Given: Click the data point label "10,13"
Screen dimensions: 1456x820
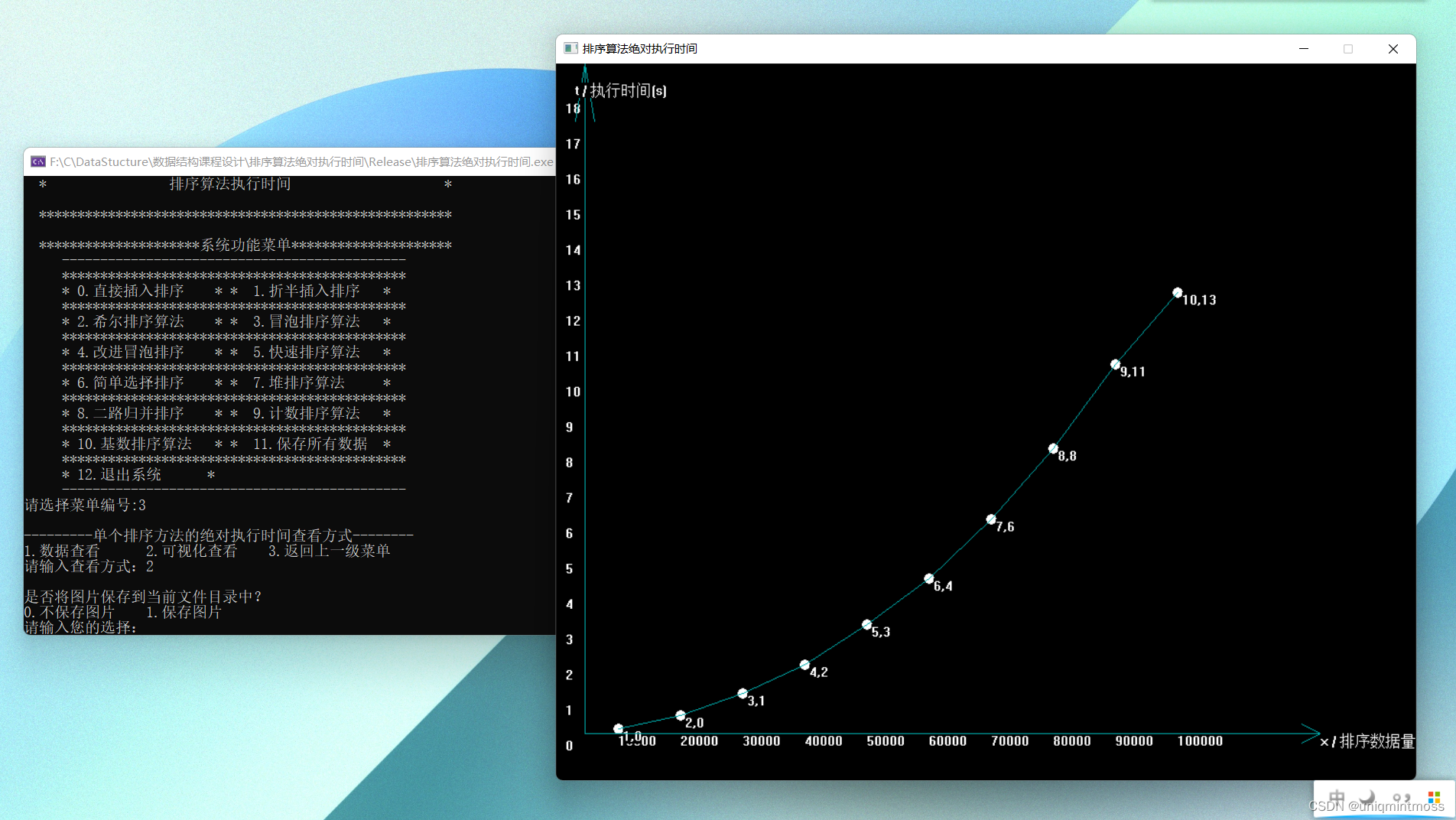Looking at the screenshot, I should [1199, 300].
